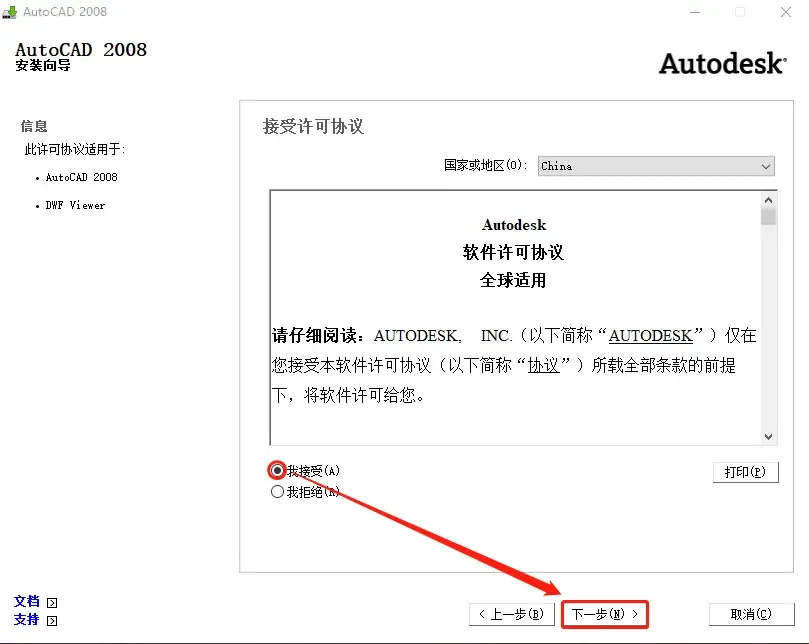Go back with 上一步(B) button
This screenshot has height=644, width=809.
pos(512,614)
